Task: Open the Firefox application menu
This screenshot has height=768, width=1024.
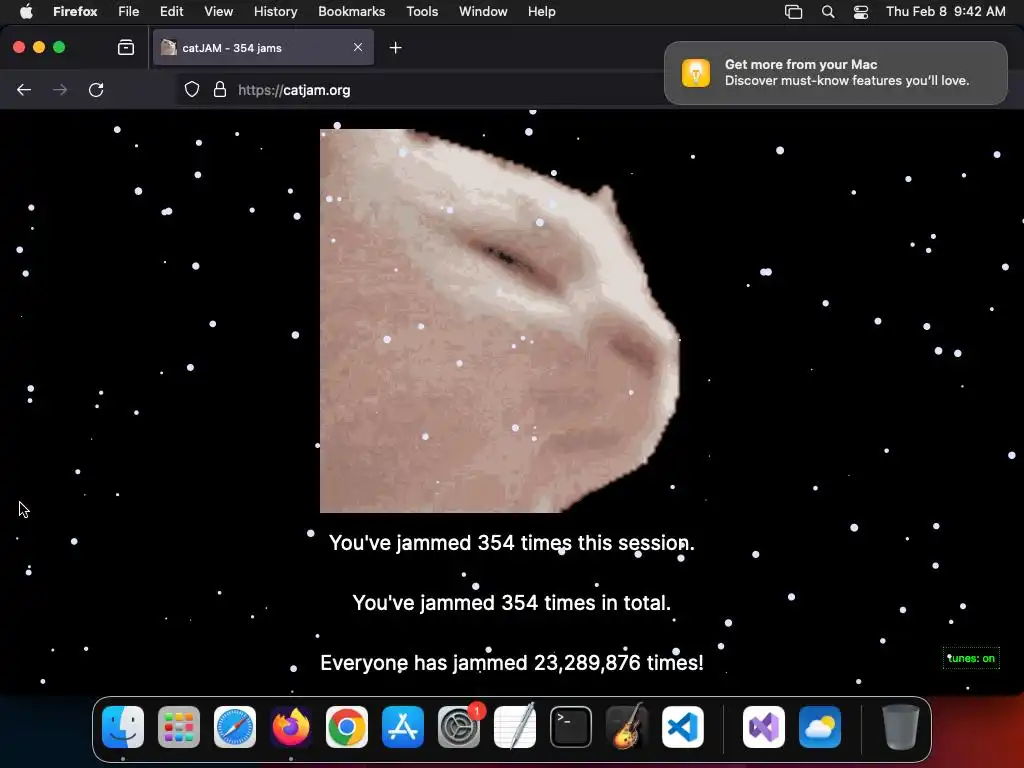Action: coord(75,11)
